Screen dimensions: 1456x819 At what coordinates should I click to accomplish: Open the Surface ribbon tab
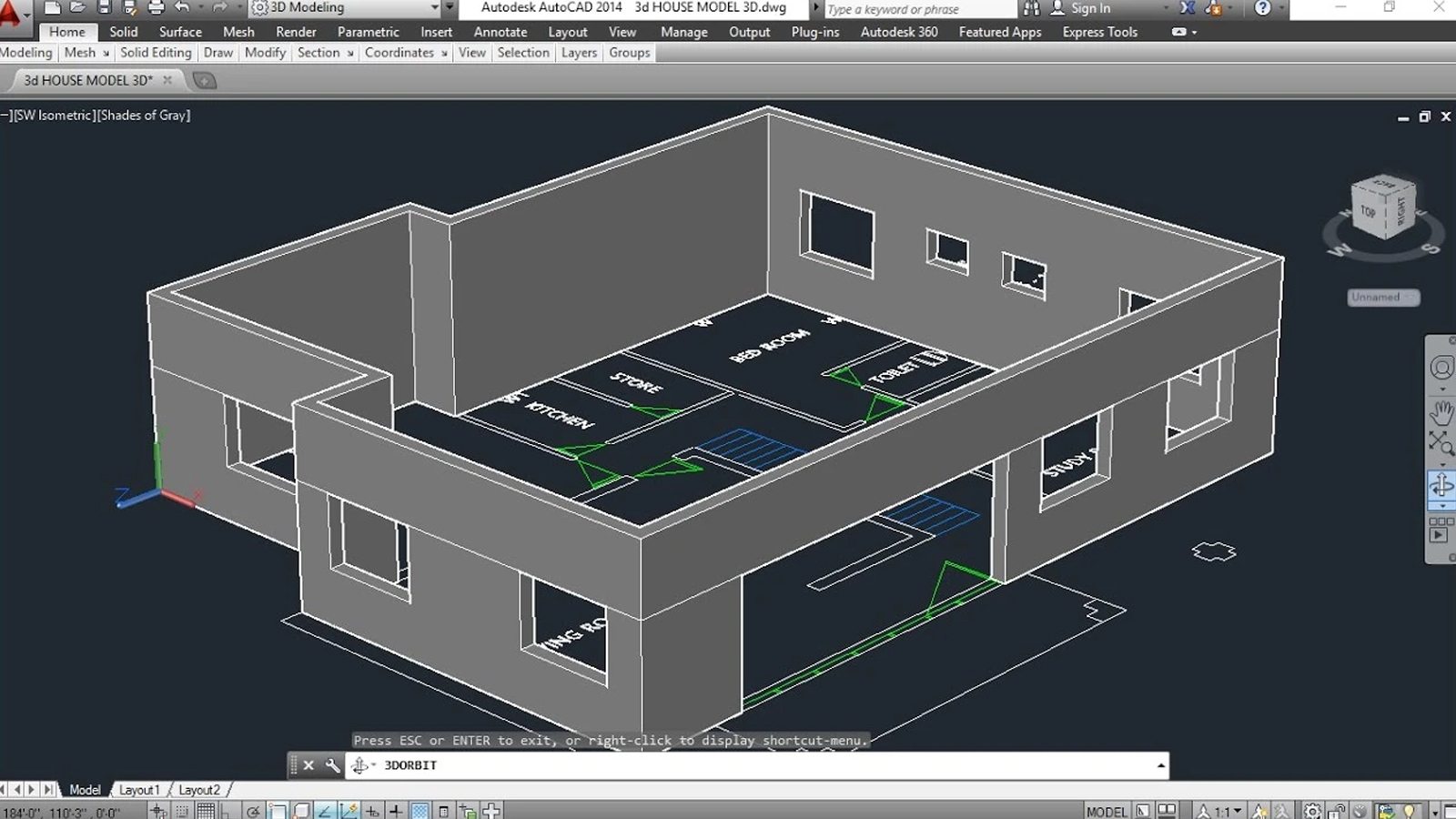180,32
